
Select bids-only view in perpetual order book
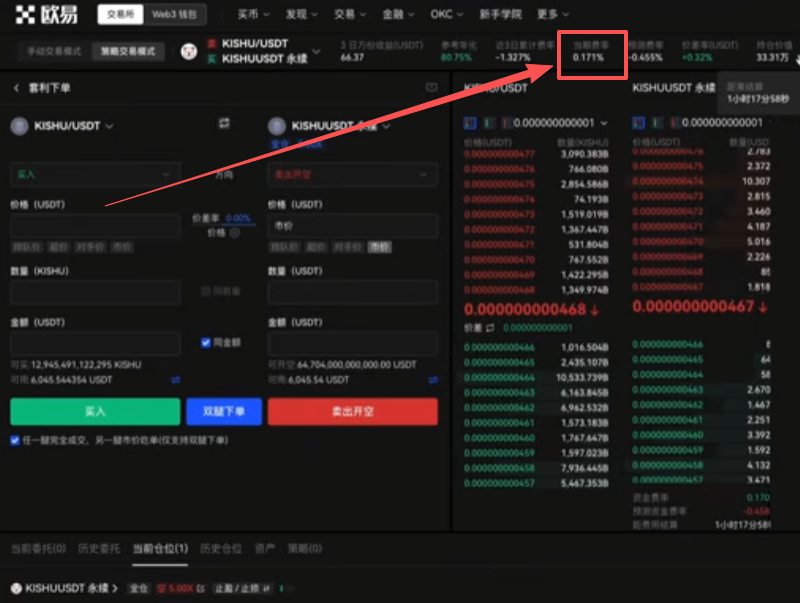point(657,122)
